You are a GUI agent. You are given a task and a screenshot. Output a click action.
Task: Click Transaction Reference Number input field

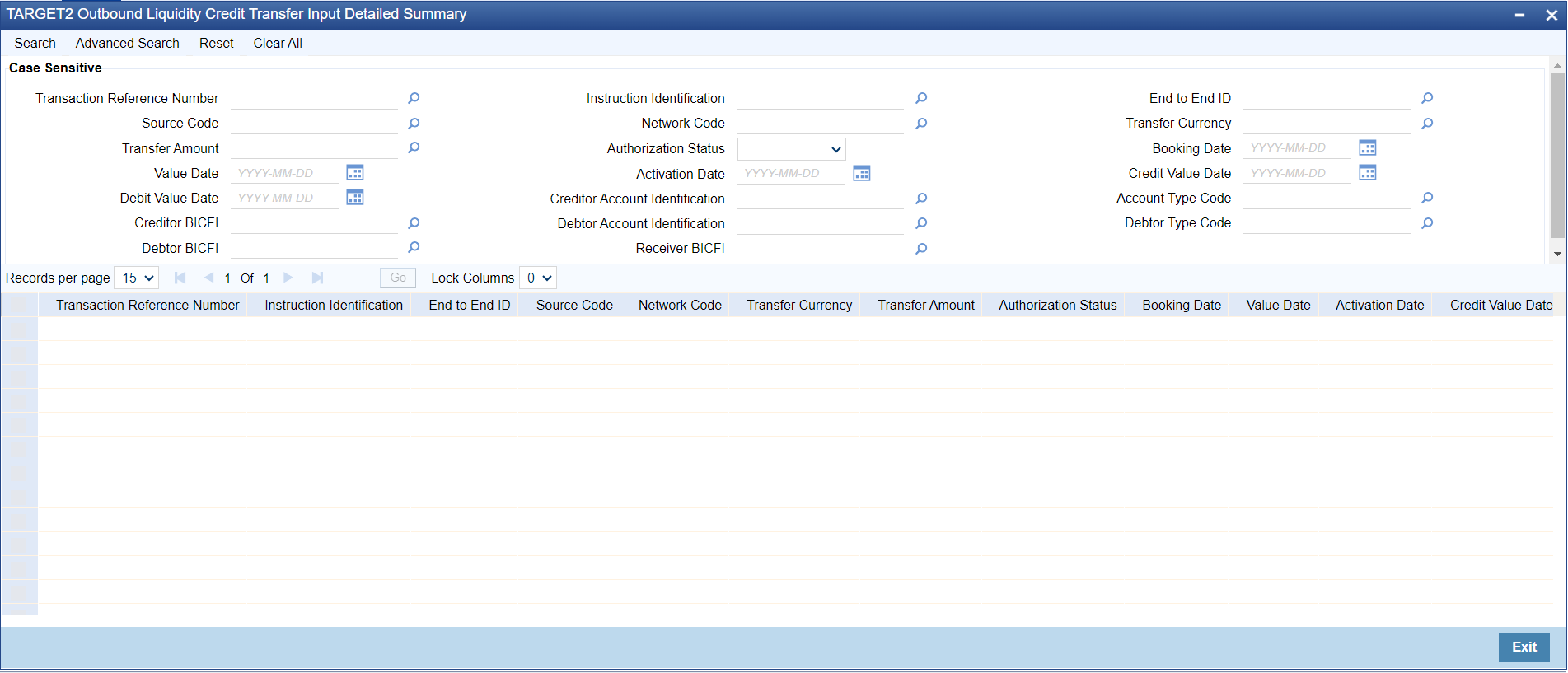click(315, 99)
